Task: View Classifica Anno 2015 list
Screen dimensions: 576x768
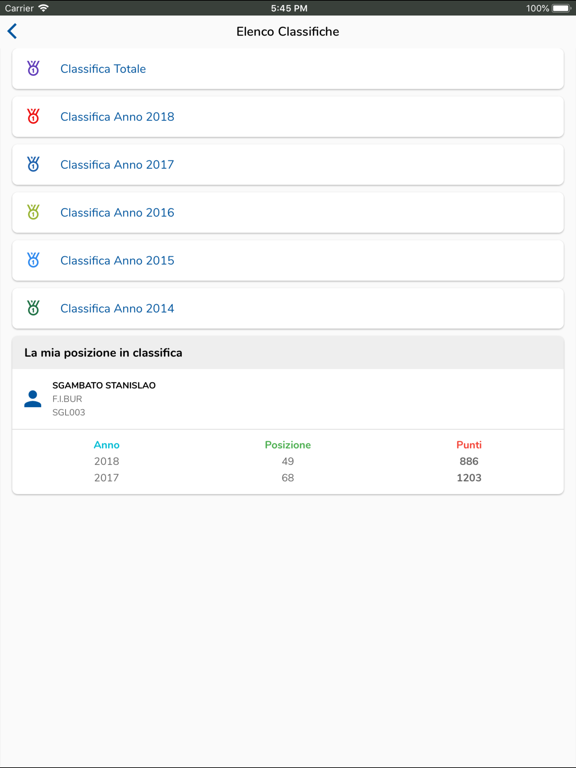Action: 288,261
